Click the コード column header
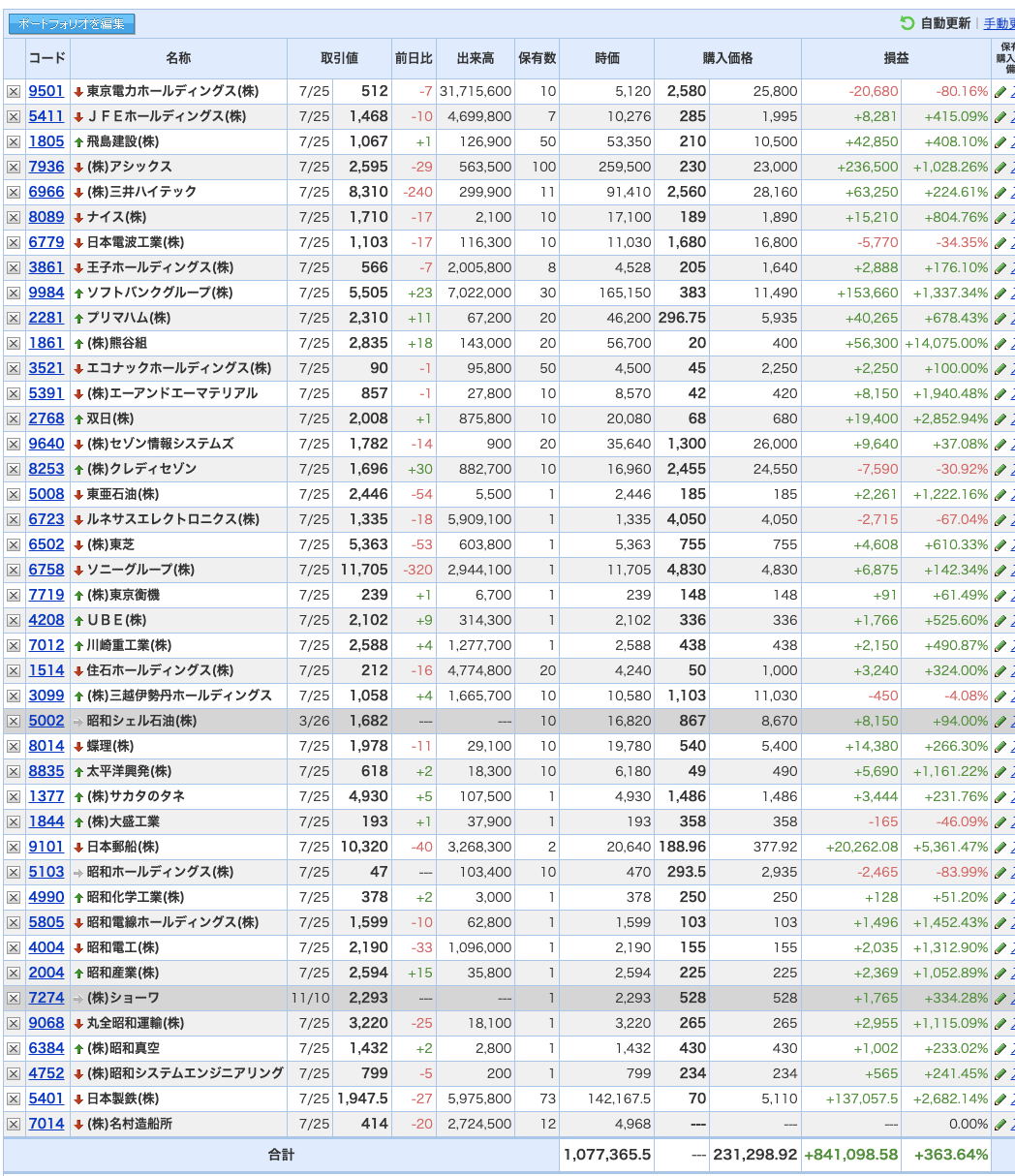 coord(46,58)
